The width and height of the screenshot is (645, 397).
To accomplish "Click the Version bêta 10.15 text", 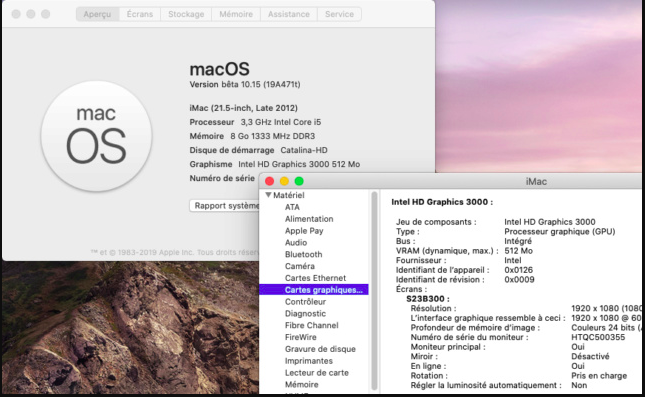I will click(x=245, y=84).
